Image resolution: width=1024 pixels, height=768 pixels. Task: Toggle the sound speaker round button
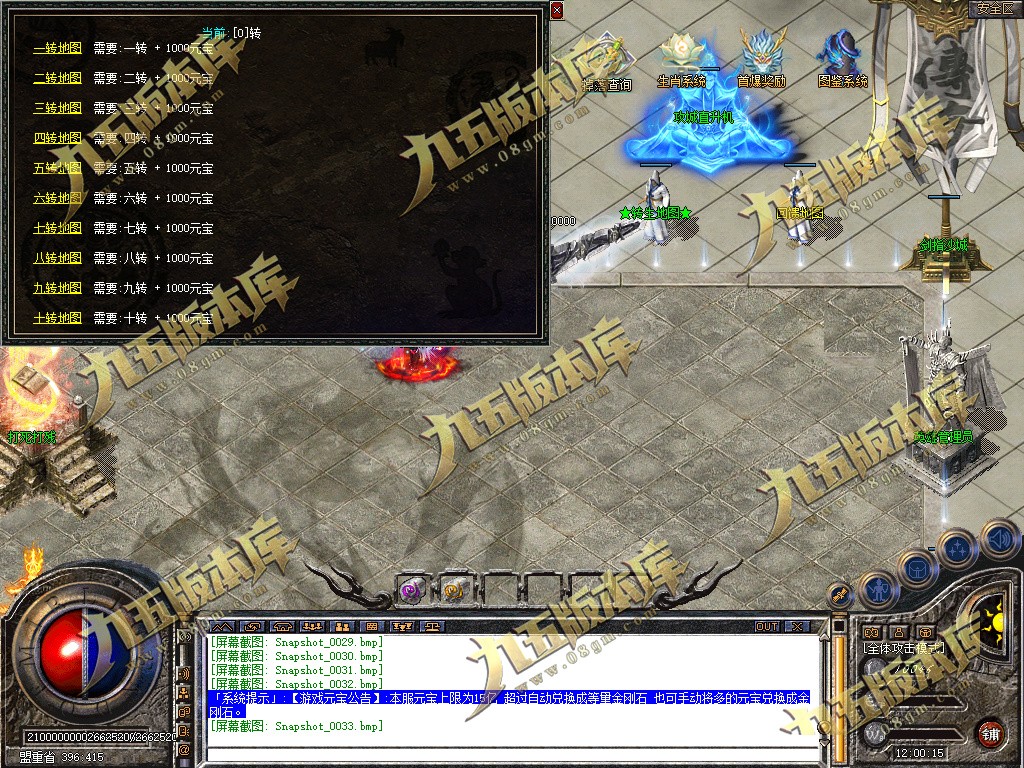[998, 538]
